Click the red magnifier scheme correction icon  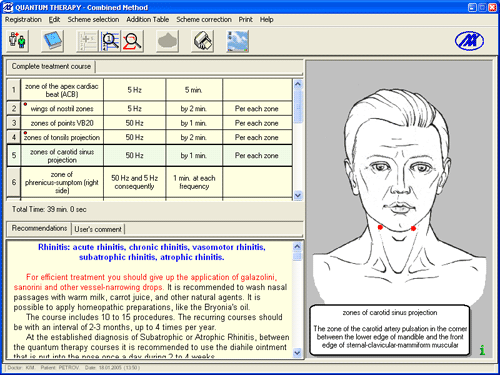pos(133,41)
